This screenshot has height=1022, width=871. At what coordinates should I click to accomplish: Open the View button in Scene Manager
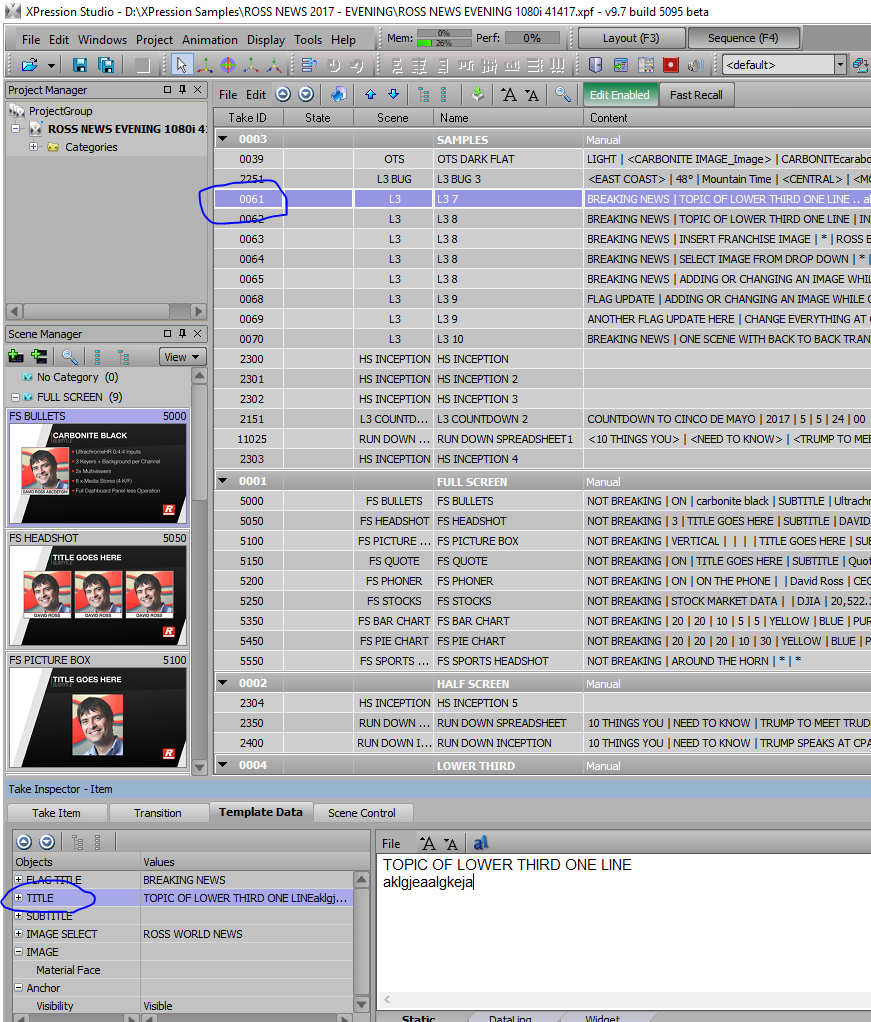[x=181, y=357]
